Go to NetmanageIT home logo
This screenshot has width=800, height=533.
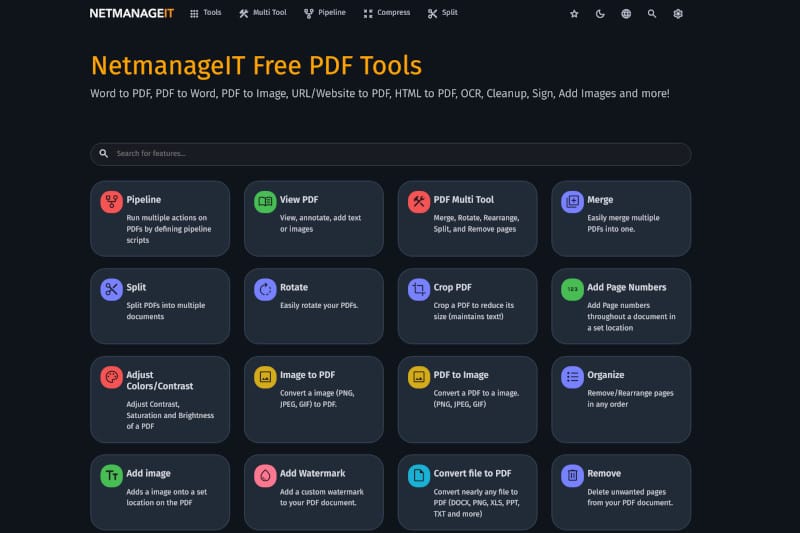coord(129,14)
